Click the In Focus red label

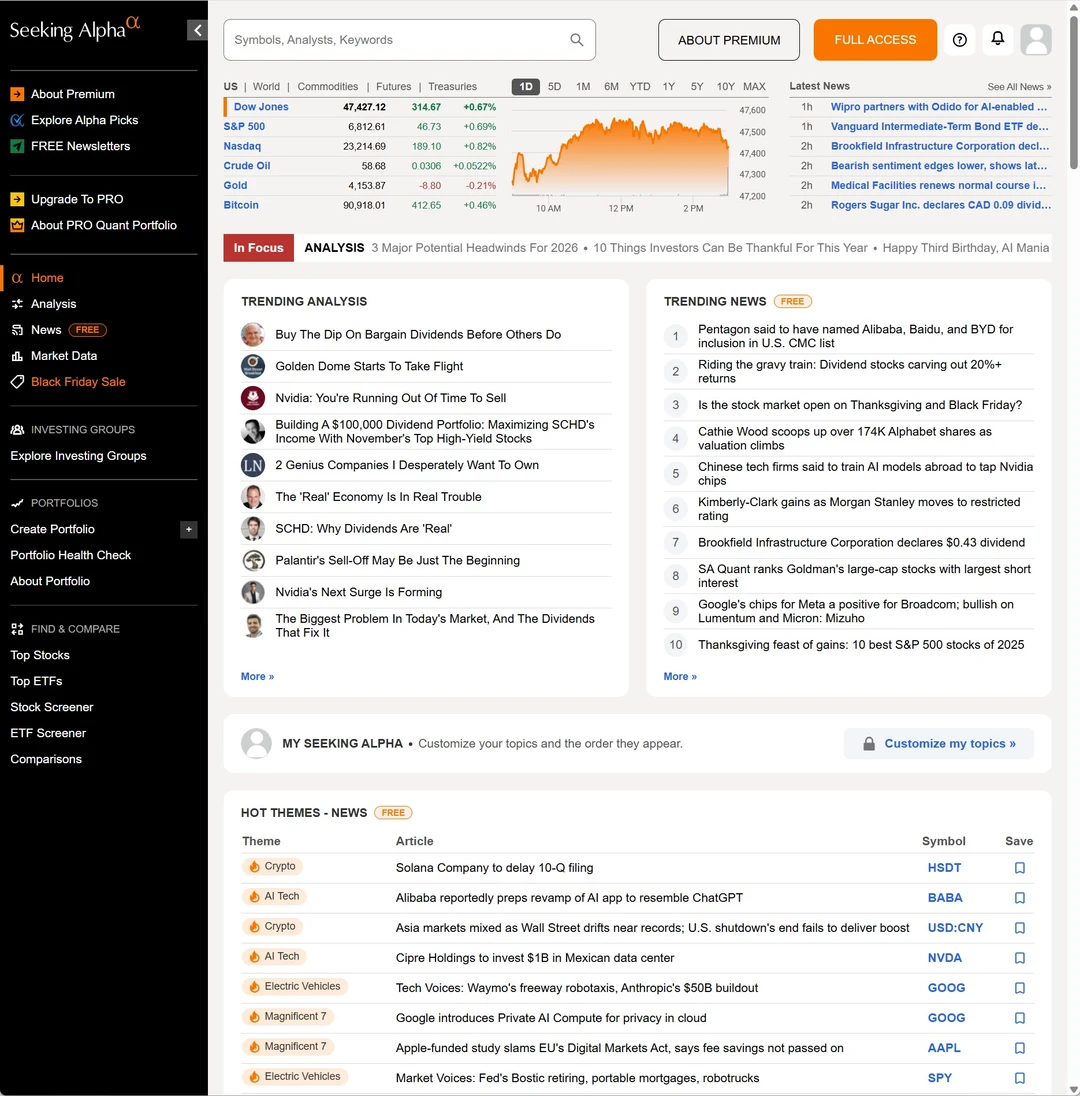click(x=259, y=247)
